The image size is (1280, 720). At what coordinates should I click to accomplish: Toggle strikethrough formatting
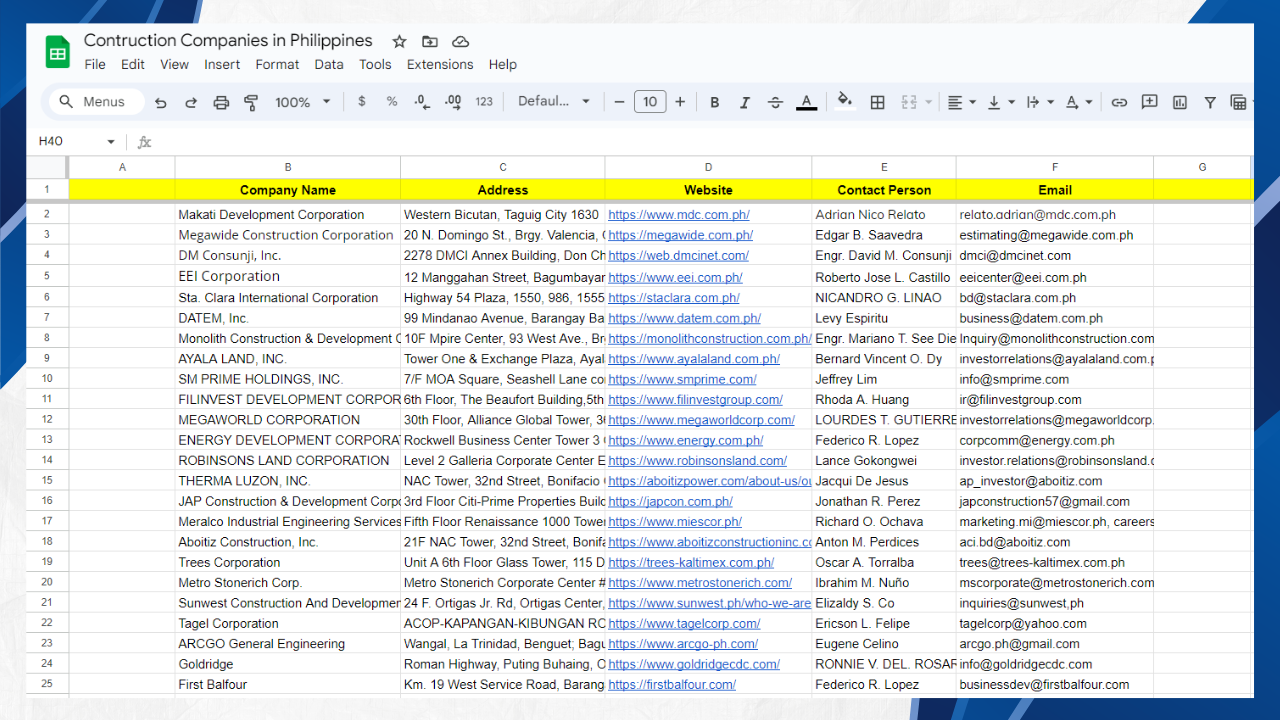point(775,102)
